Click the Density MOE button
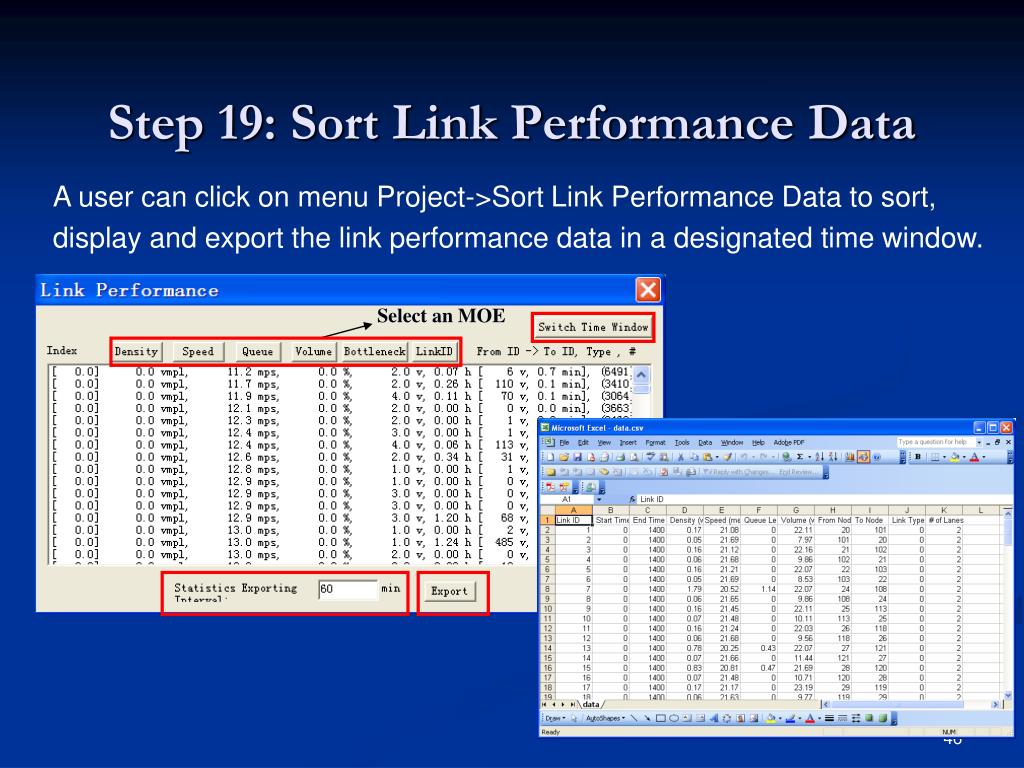 [x=136, y=351]
